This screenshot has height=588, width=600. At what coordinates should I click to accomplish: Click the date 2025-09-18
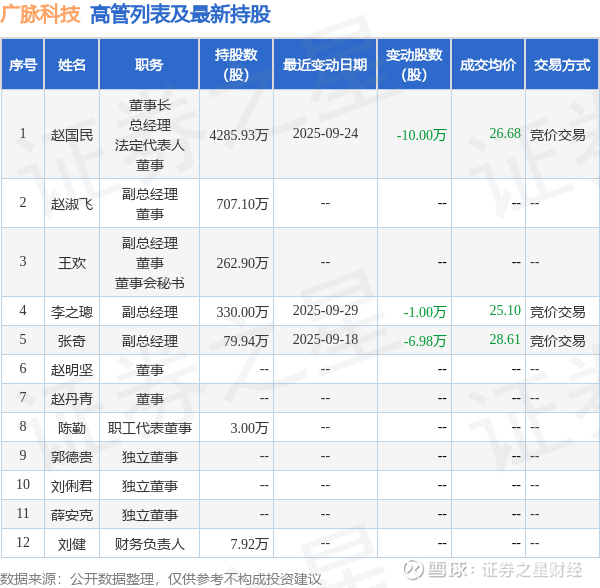coord(325,339)
